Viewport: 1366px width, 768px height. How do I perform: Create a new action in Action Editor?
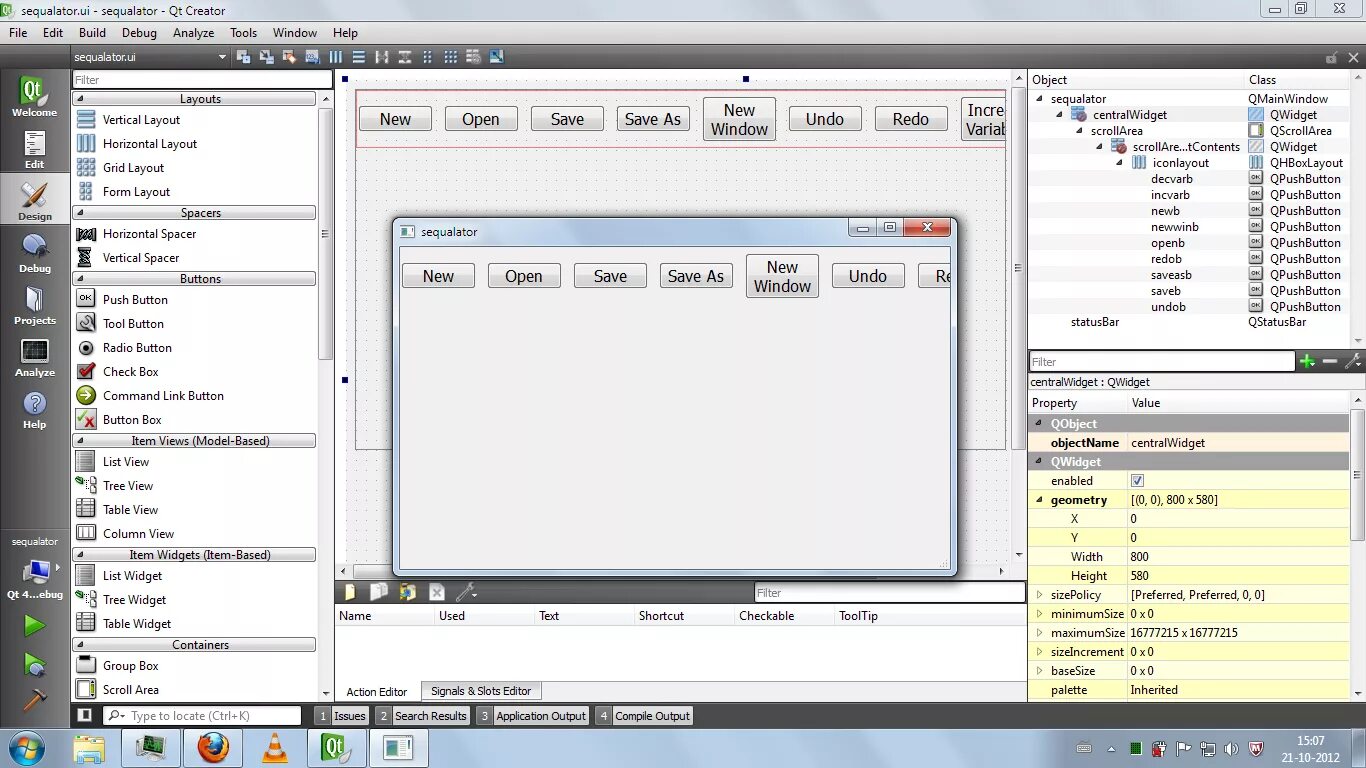350,592
